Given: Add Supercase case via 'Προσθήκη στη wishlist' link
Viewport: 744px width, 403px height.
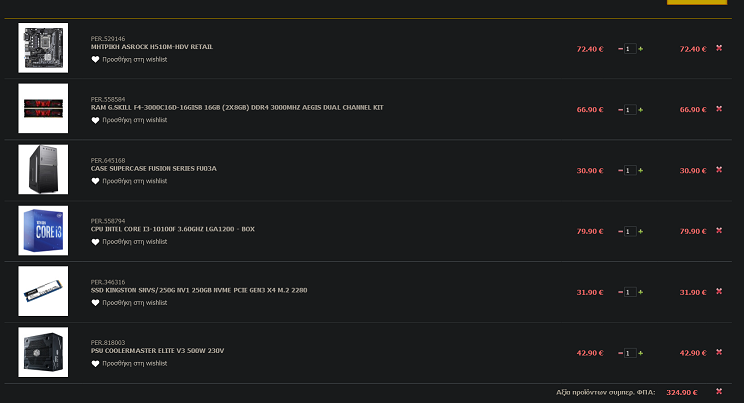Looking at the screenshot, I should point(135,181).
